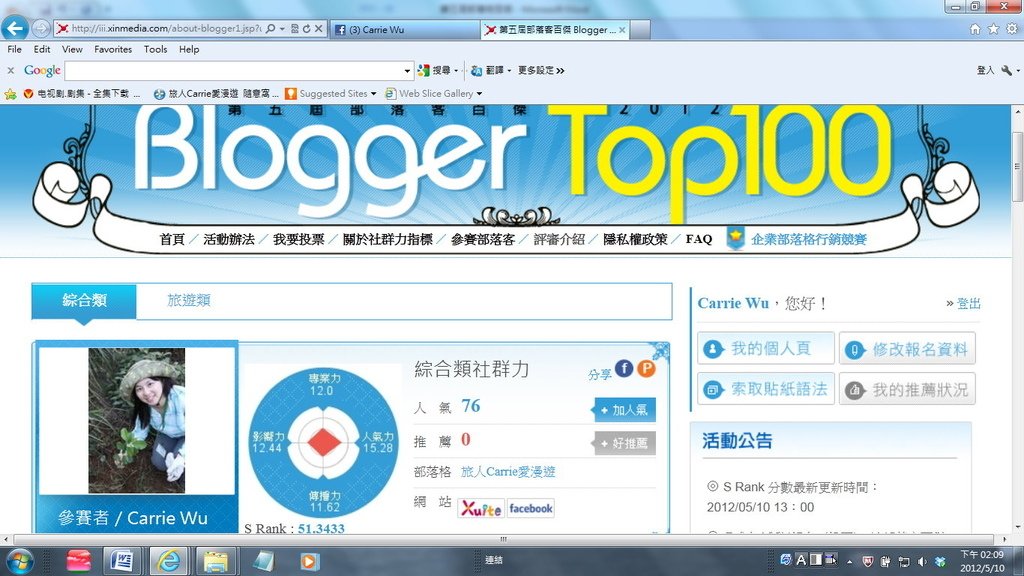Image resolution: width=1024 pixels, height=576 pixels.
Task: Expand 更多設定 more settings chevron
Action: 560,71
